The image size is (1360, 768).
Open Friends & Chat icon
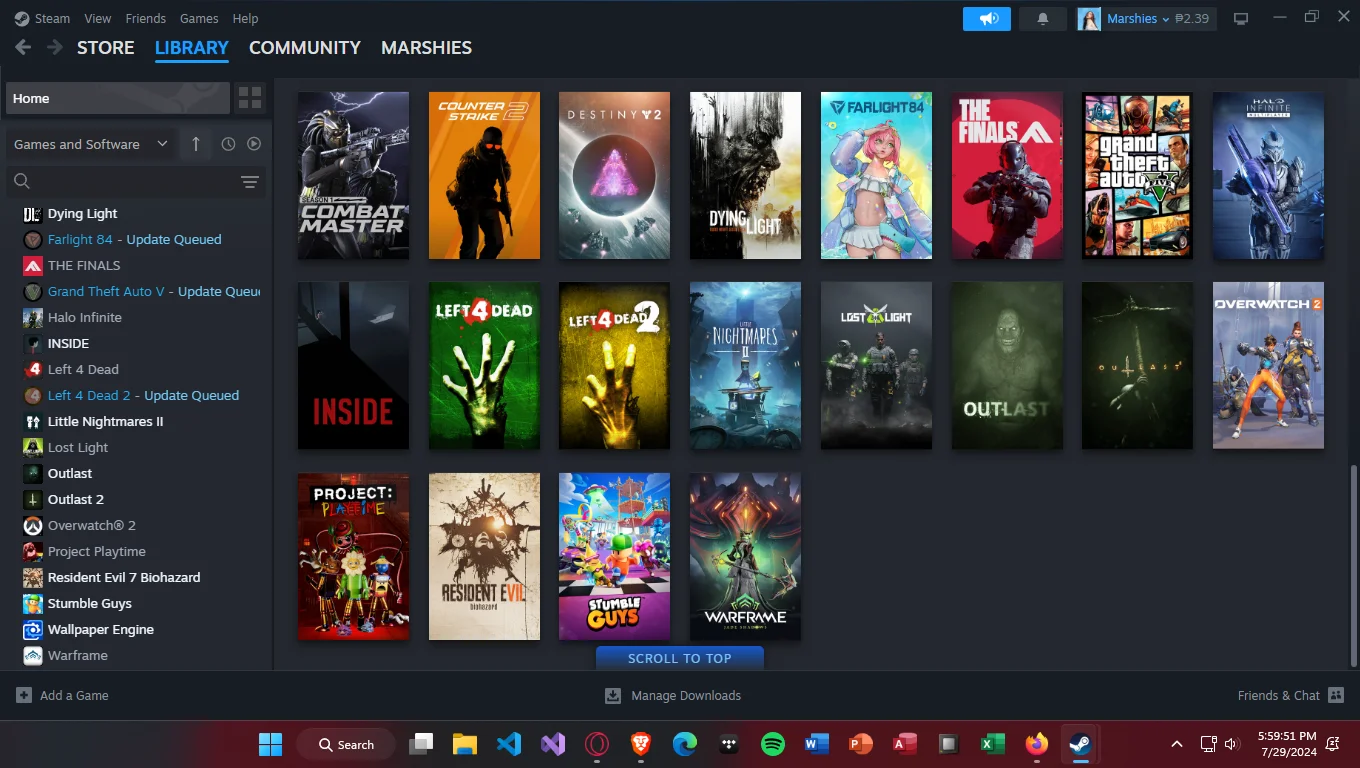tap(1336, 695)
